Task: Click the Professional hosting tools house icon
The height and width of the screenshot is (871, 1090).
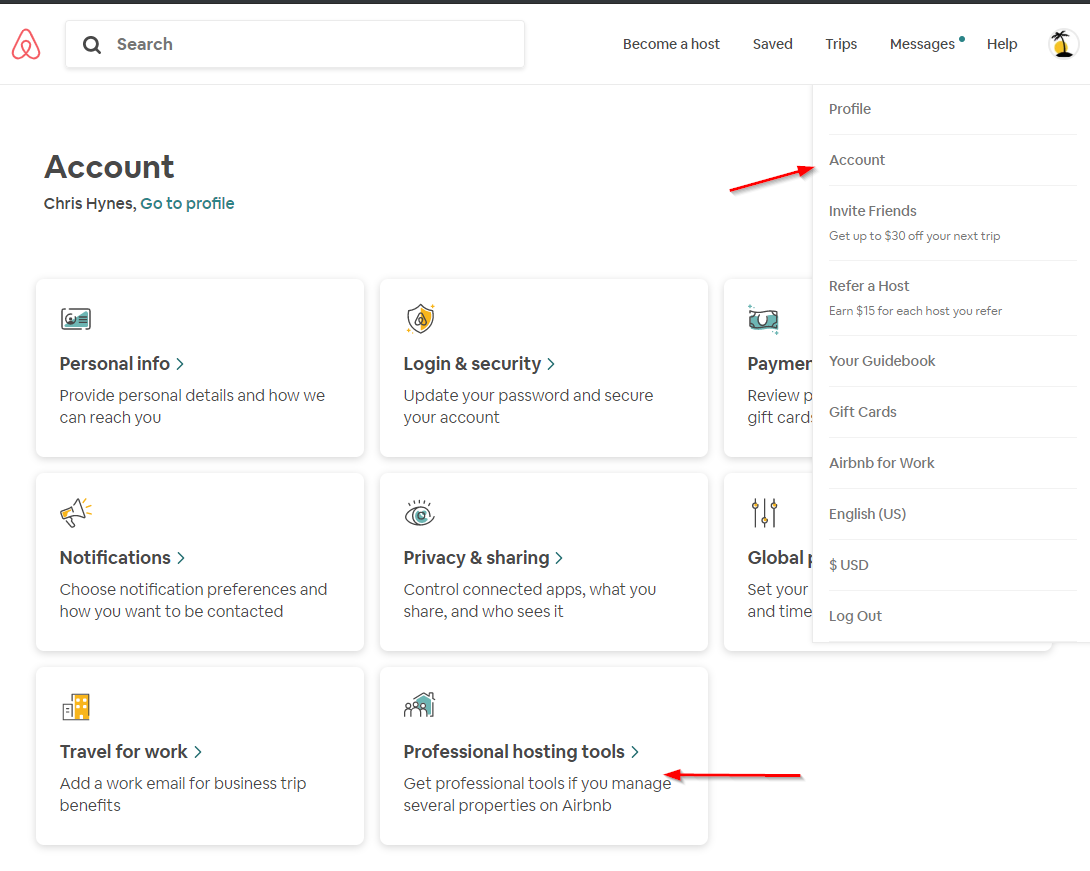Action: pos(420,705)
